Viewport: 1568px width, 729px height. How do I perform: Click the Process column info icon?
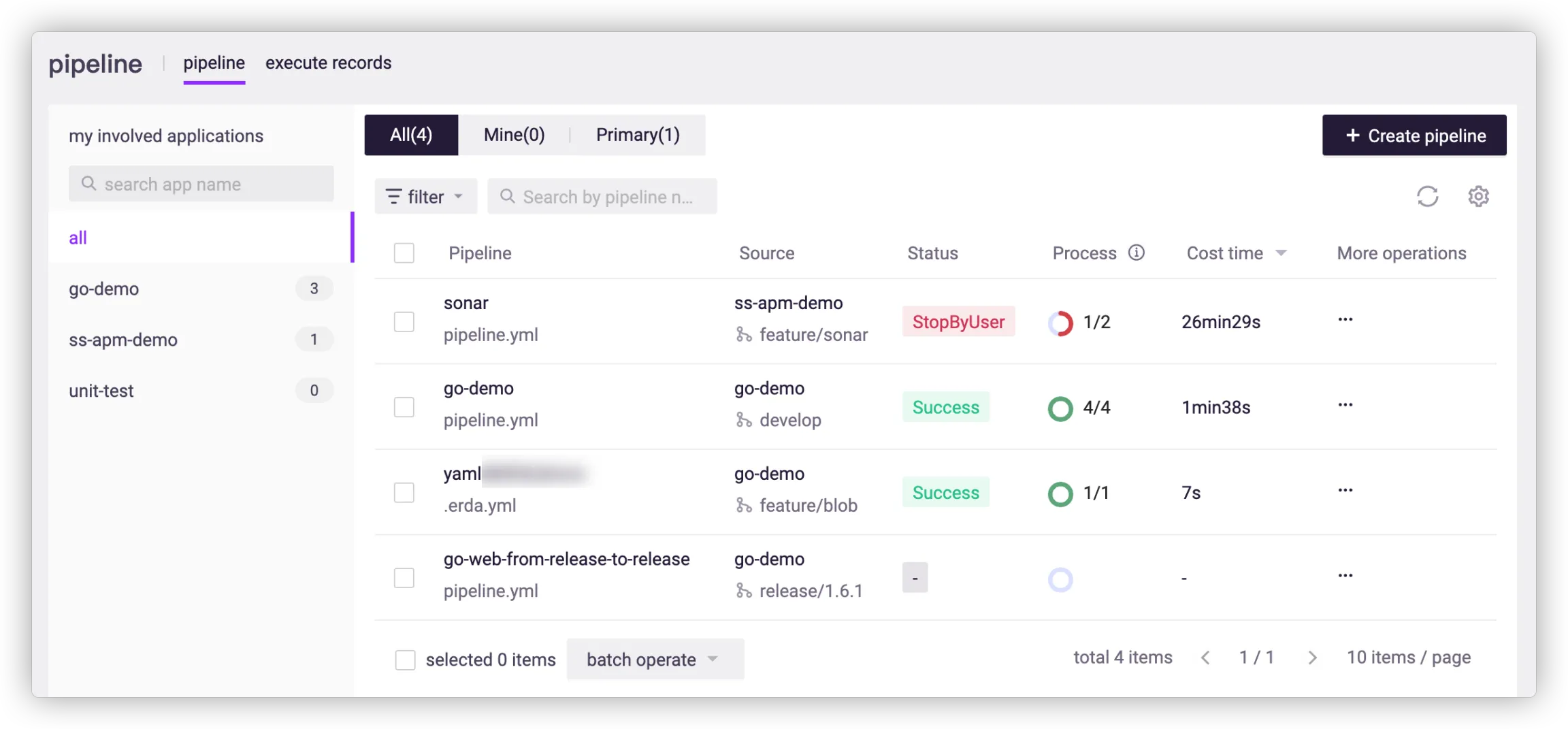point(1137,253)
